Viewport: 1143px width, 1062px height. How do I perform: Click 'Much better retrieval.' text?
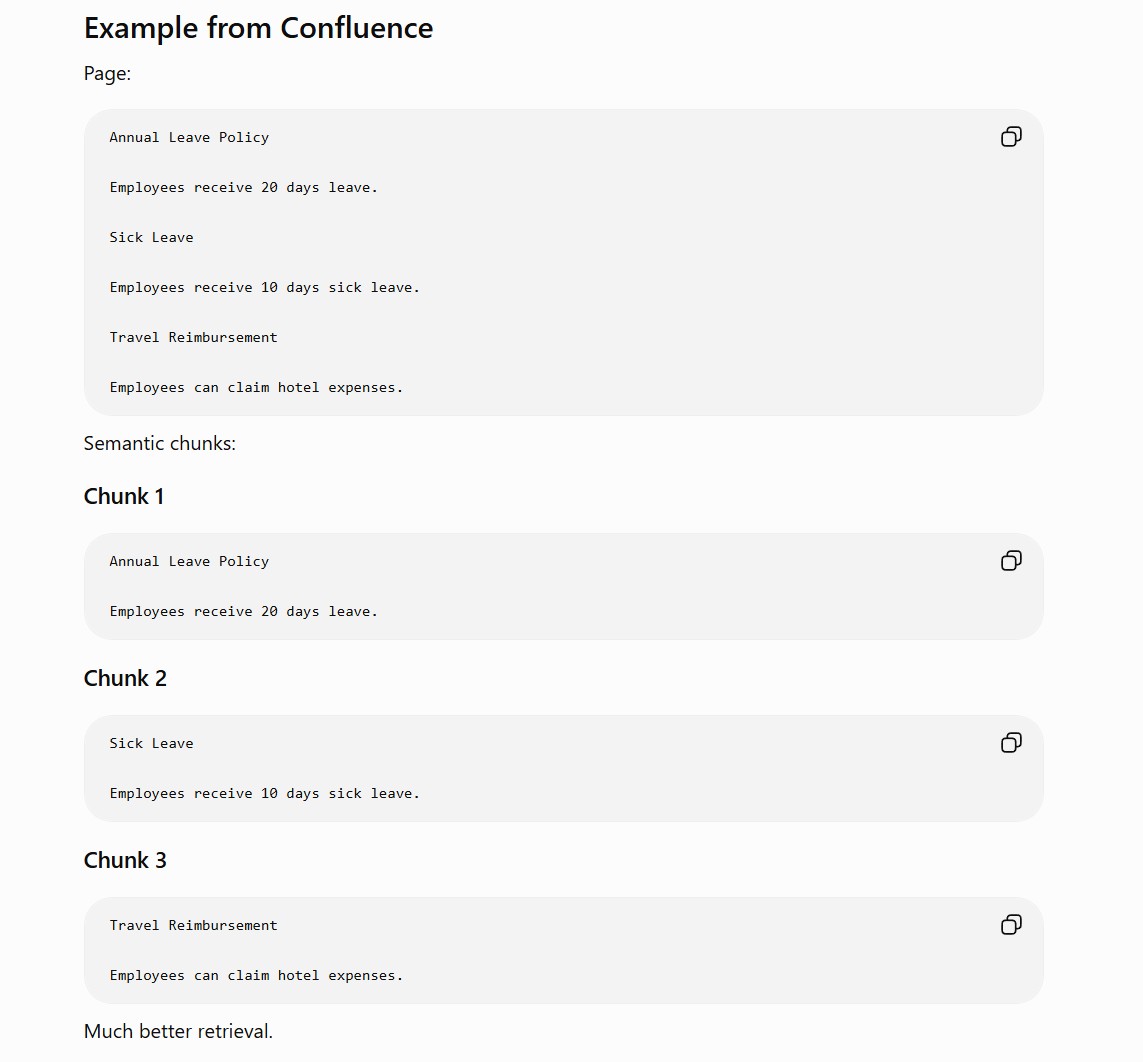(178, 1031)
